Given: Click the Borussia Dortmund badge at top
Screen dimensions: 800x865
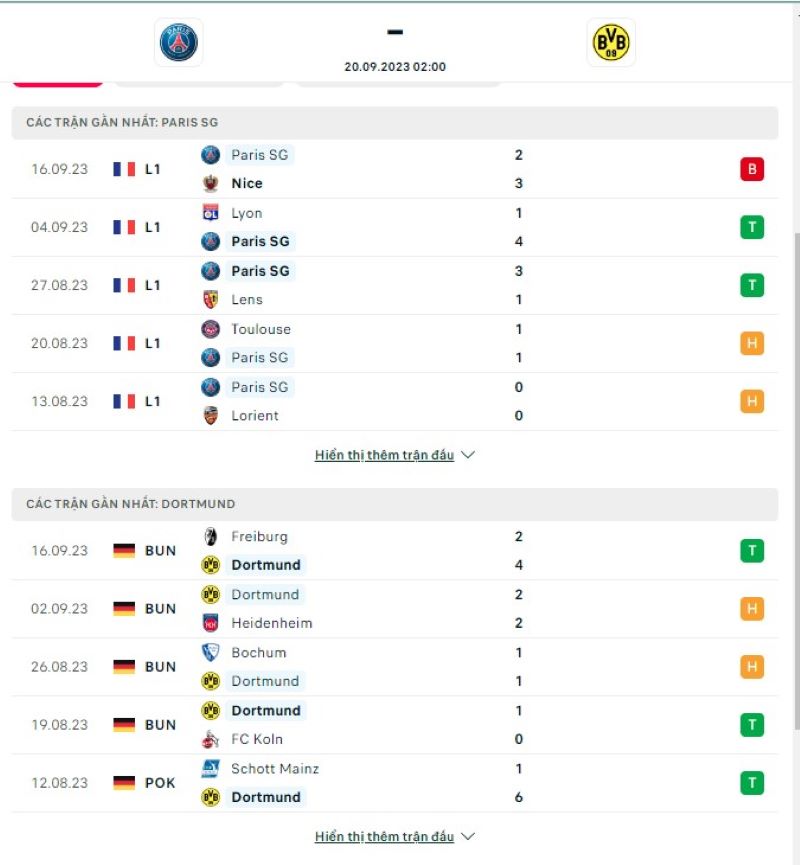Looking at the screenshot, I should 610,42.
